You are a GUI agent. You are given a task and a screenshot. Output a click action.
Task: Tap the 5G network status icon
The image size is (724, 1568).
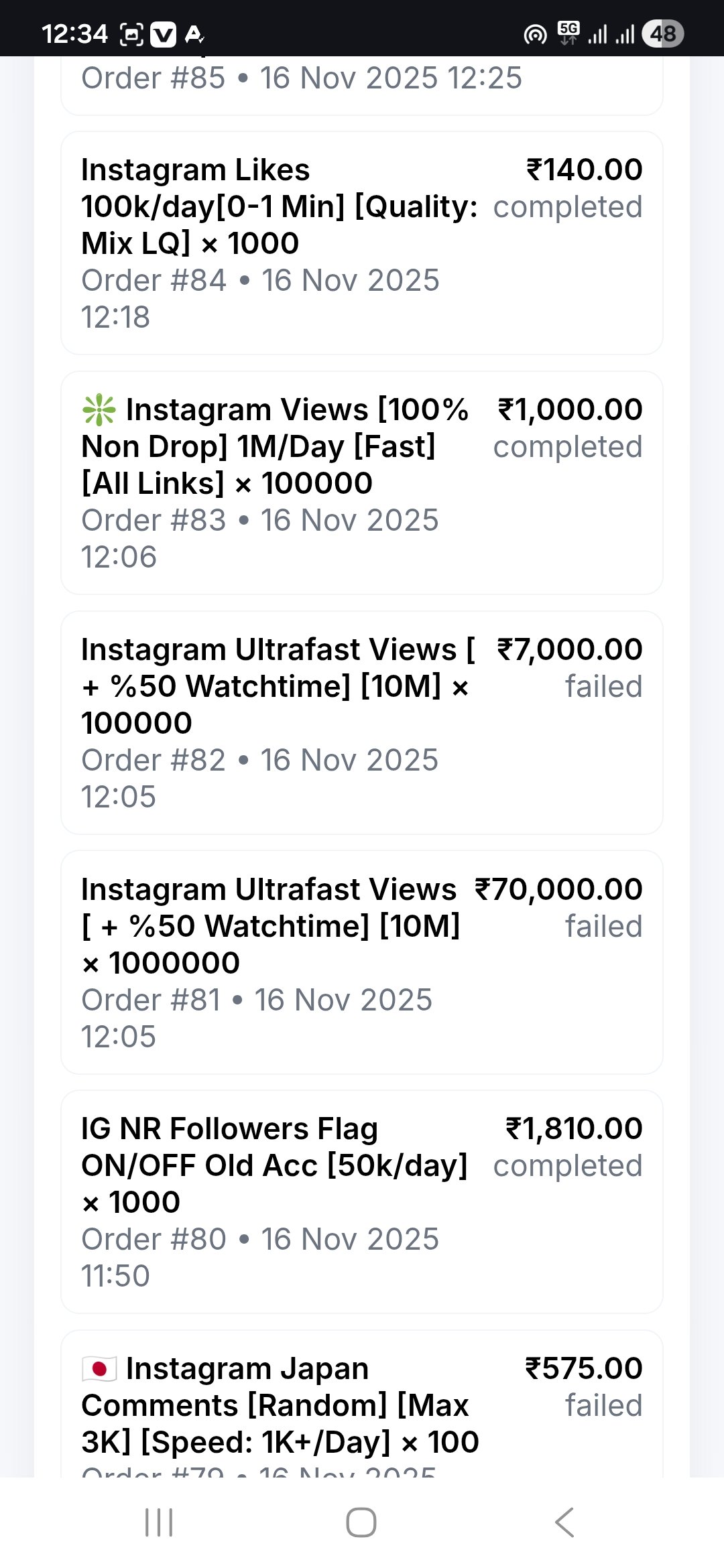click(568, 33)
